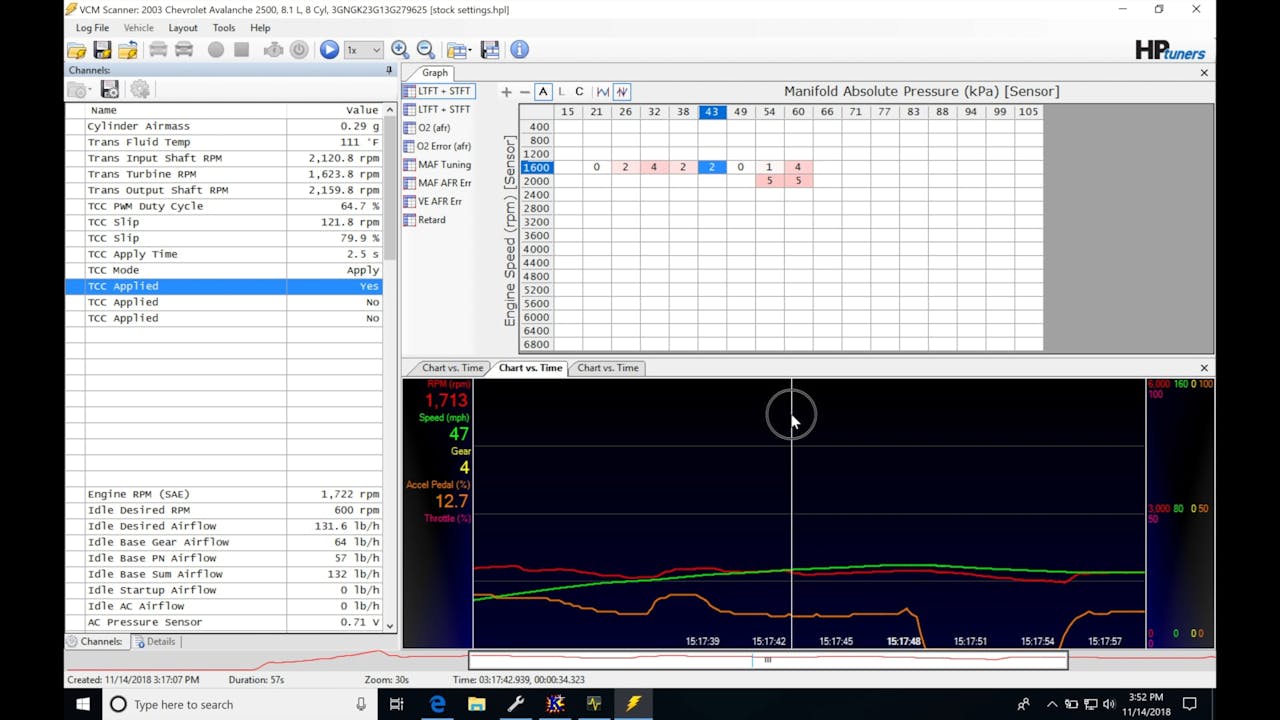Toggle the A display mode button

tap(543, 92)
